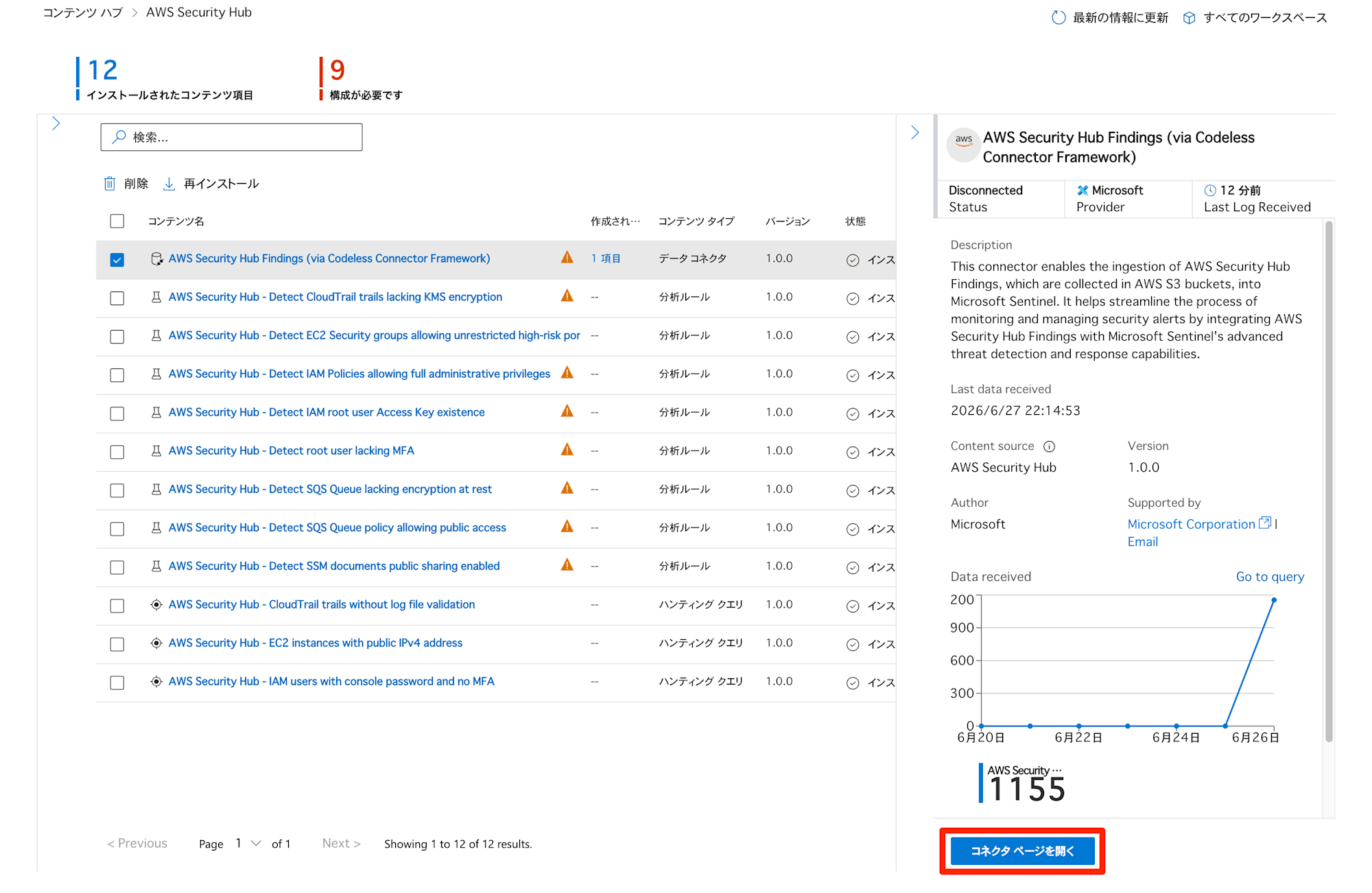The height and width of the screenshot is (893, 1372).
Task: Click the external link icon beside Microsoft Corporation
Action: [1265, 523]
